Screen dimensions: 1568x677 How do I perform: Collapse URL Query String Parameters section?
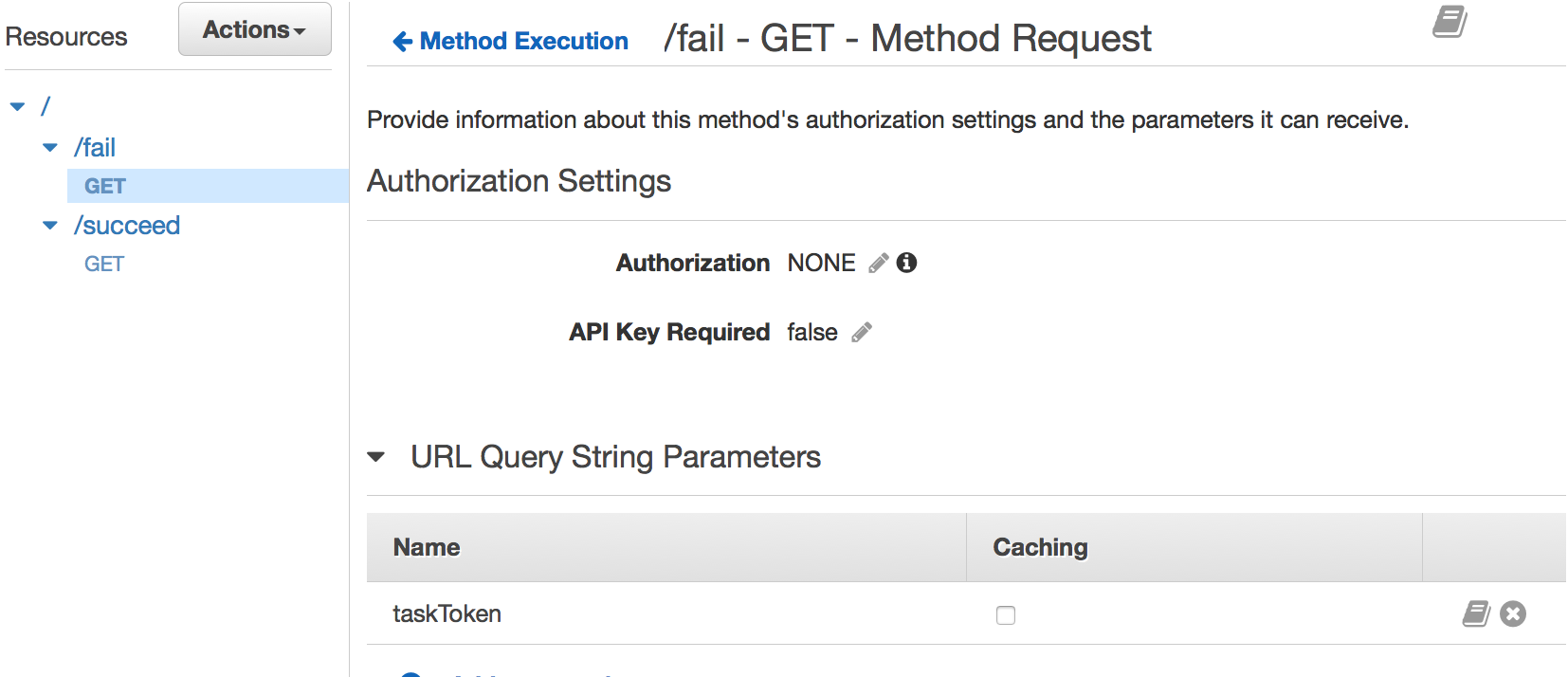coord(376,457)
